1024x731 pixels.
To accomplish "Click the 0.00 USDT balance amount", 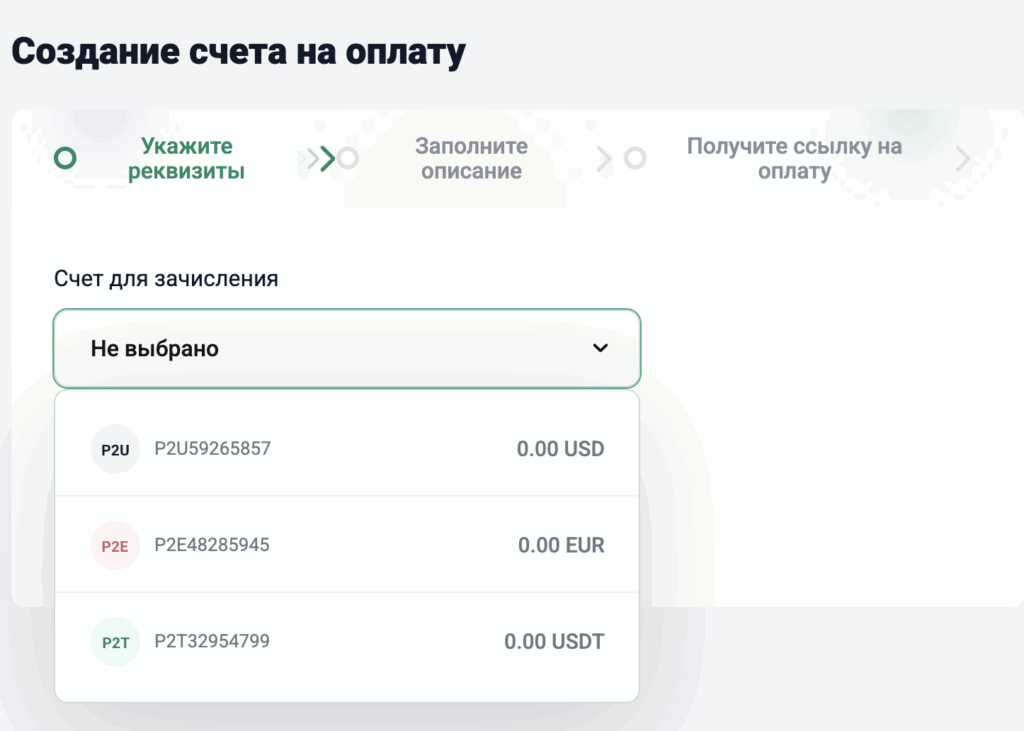I will pos(554,642).
